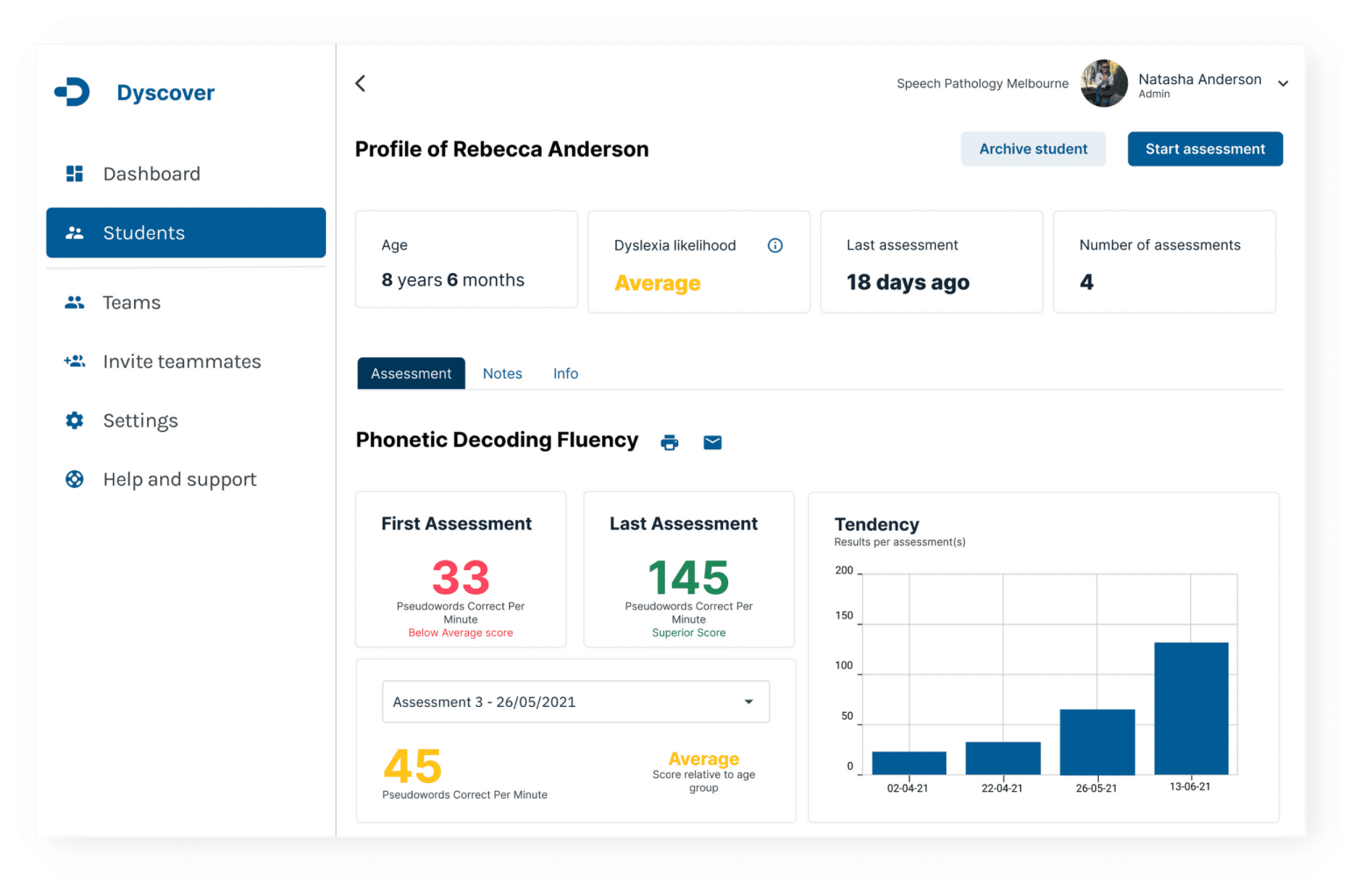This screenshot has height=896, width=1346.
Task: Click the Archive student button
Action: click(x=1033, y=149)
